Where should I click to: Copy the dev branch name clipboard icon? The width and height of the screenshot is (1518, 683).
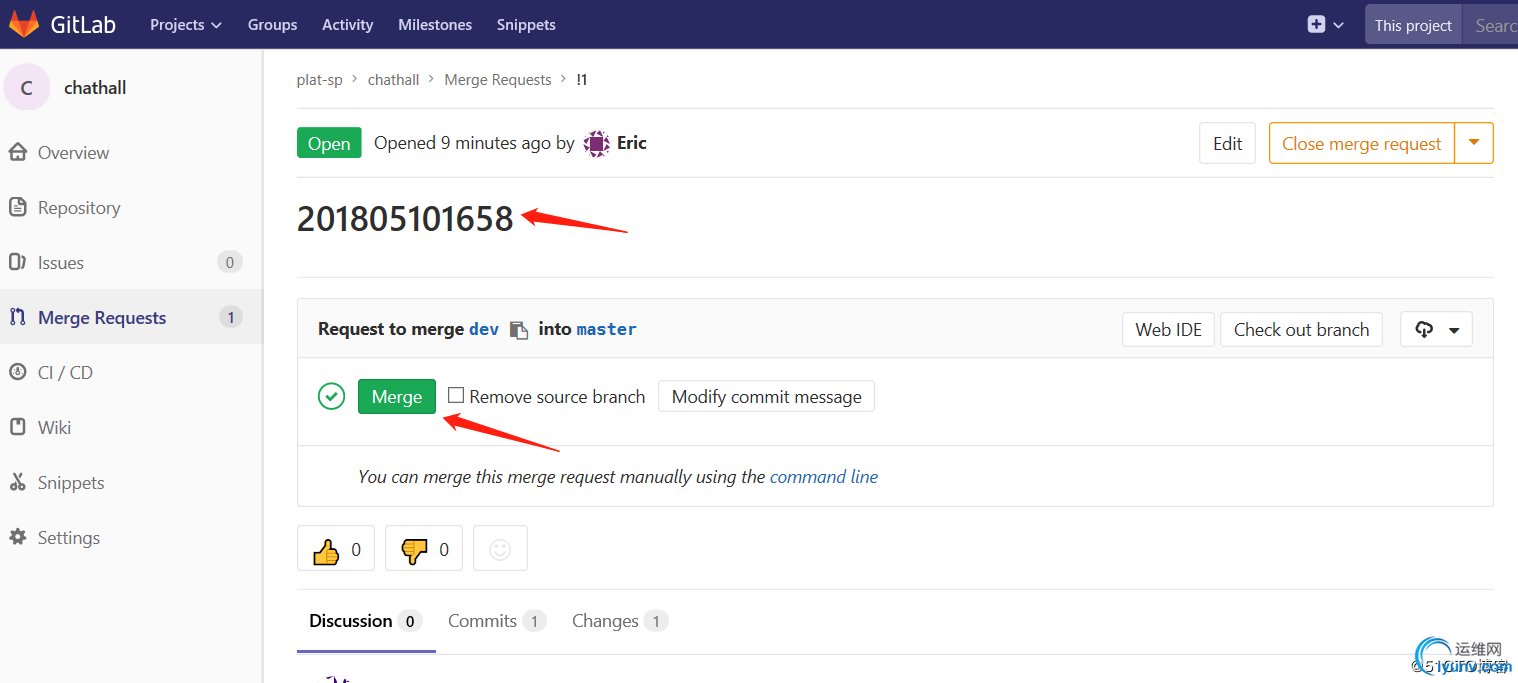click(518, 330)
